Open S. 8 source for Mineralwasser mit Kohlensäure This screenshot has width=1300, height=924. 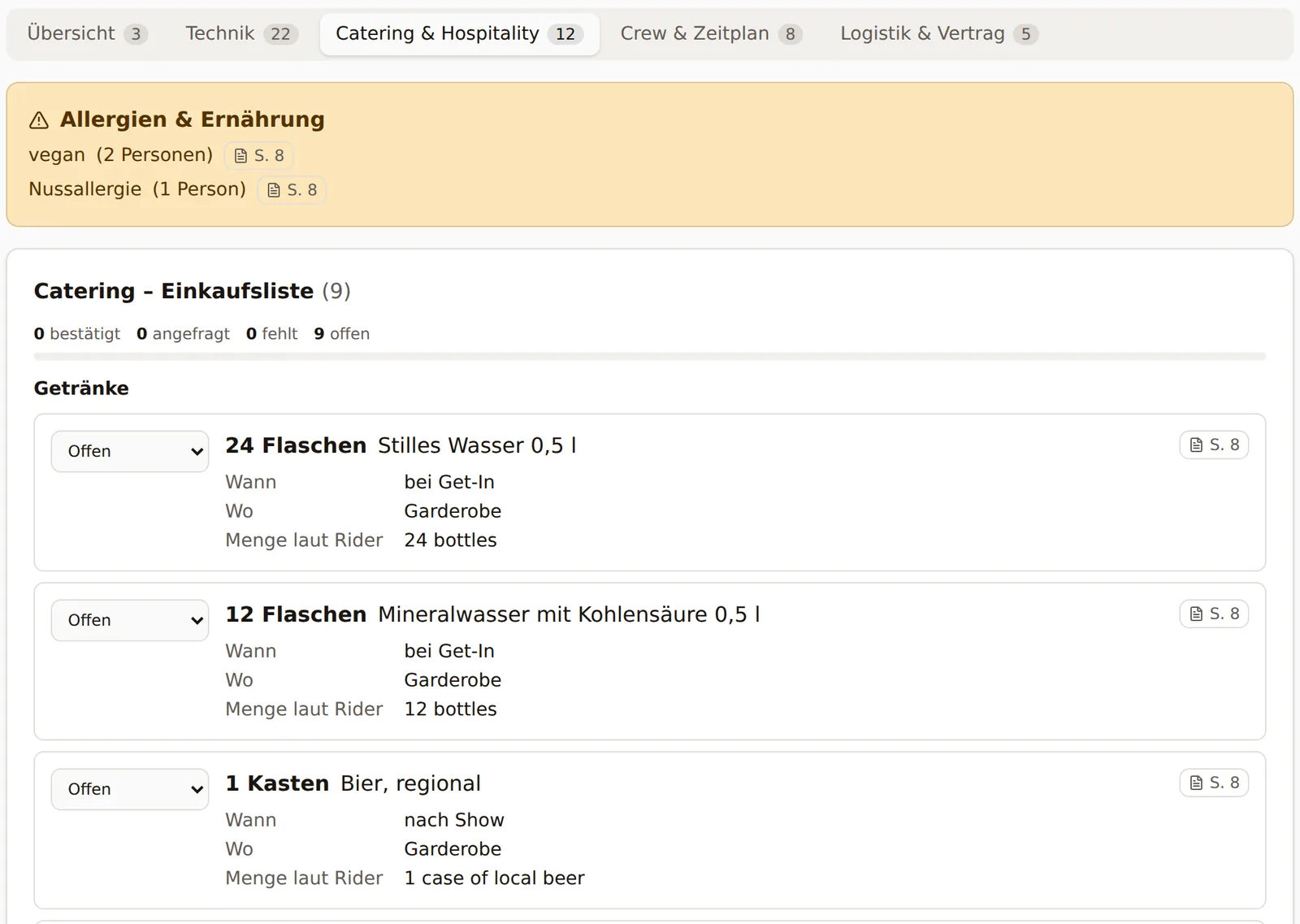[1214, 614]
